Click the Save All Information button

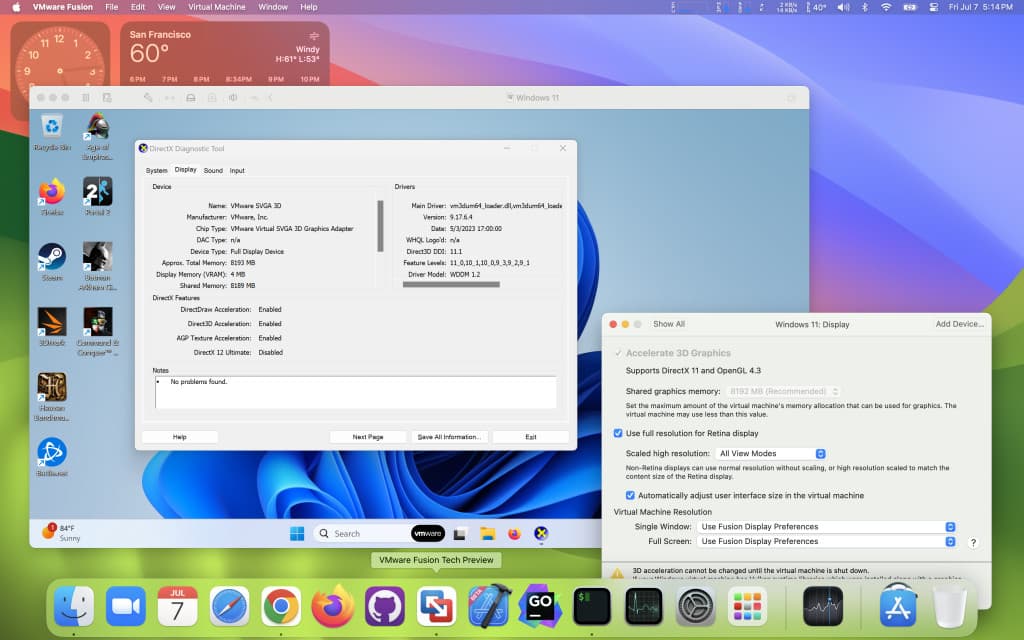tap(448, 436)
